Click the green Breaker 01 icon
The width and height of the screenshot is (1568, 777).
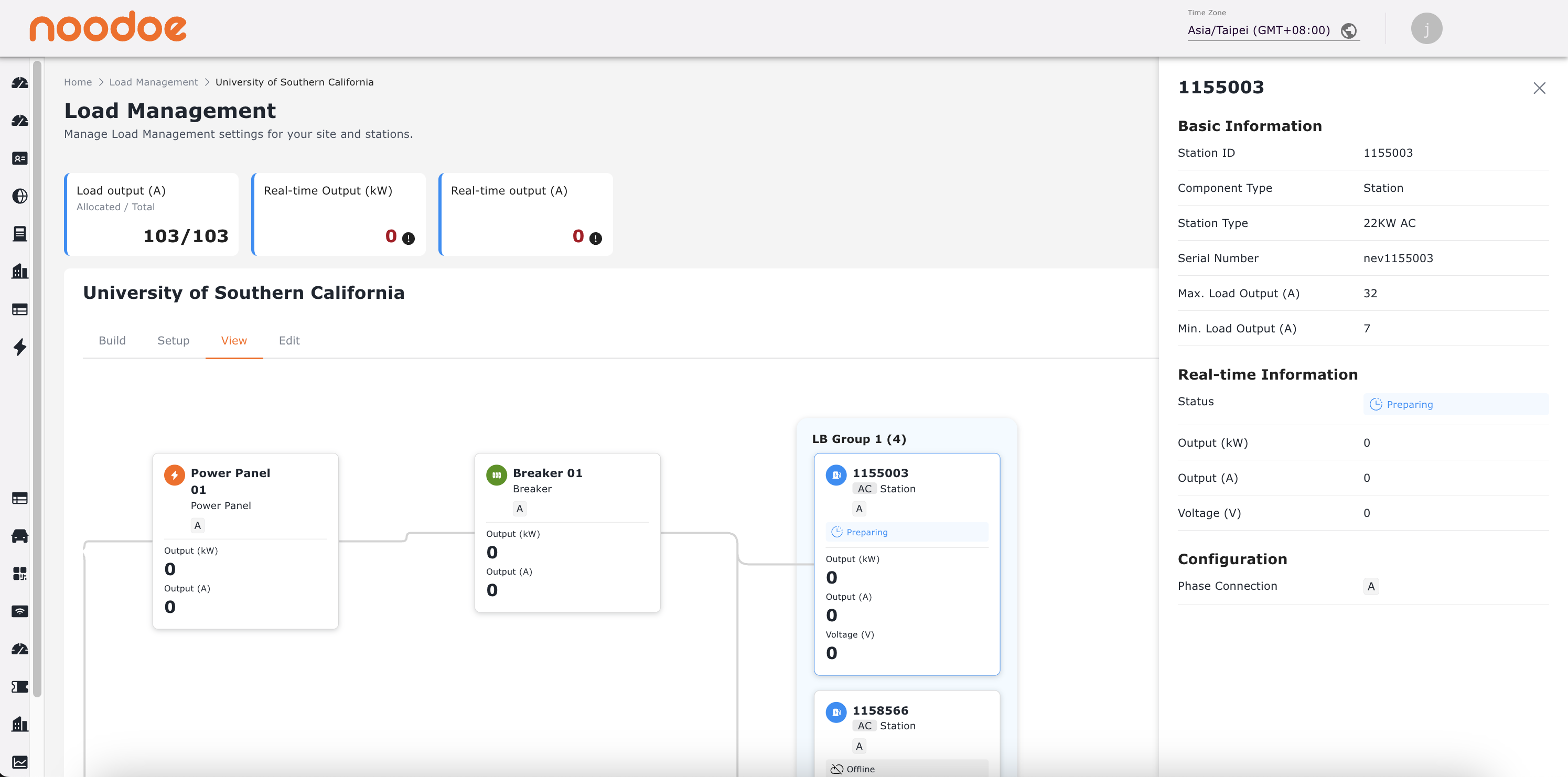pos(497,474)
